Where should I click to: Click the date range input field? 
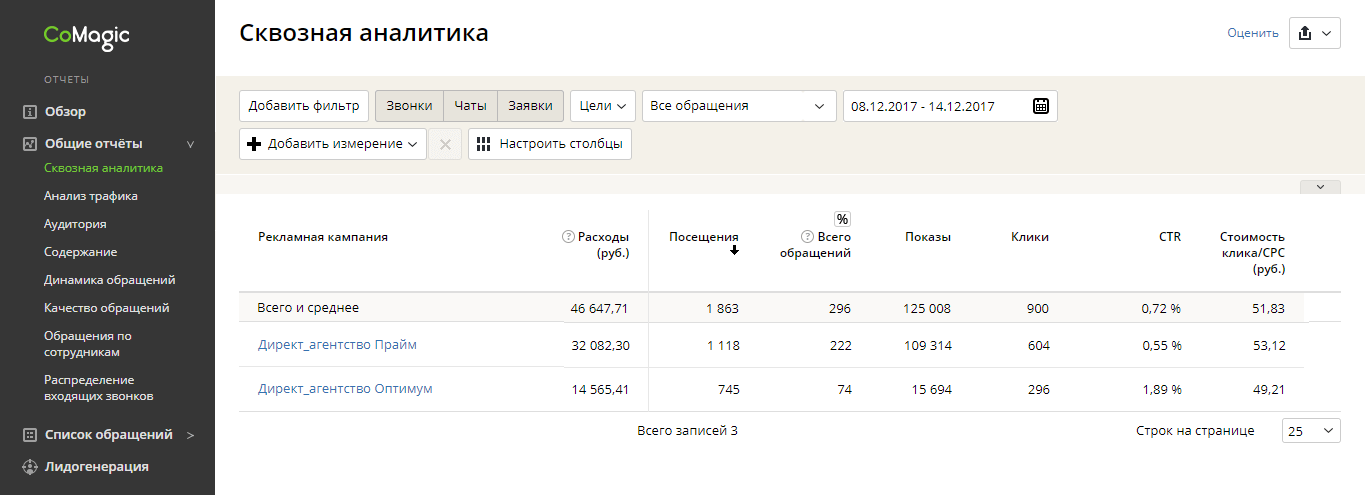click(x=935, y=106)
